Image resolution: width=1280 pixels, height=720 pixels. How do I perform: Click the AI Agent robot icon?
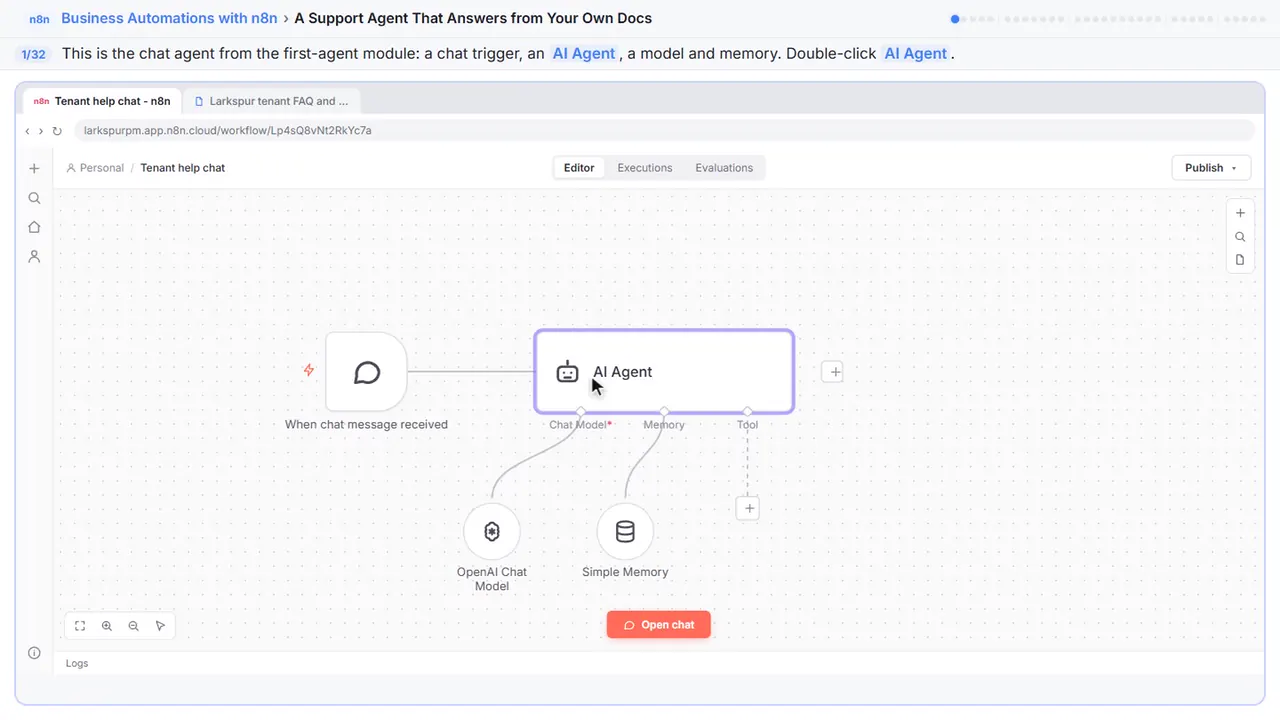[567, 372]
